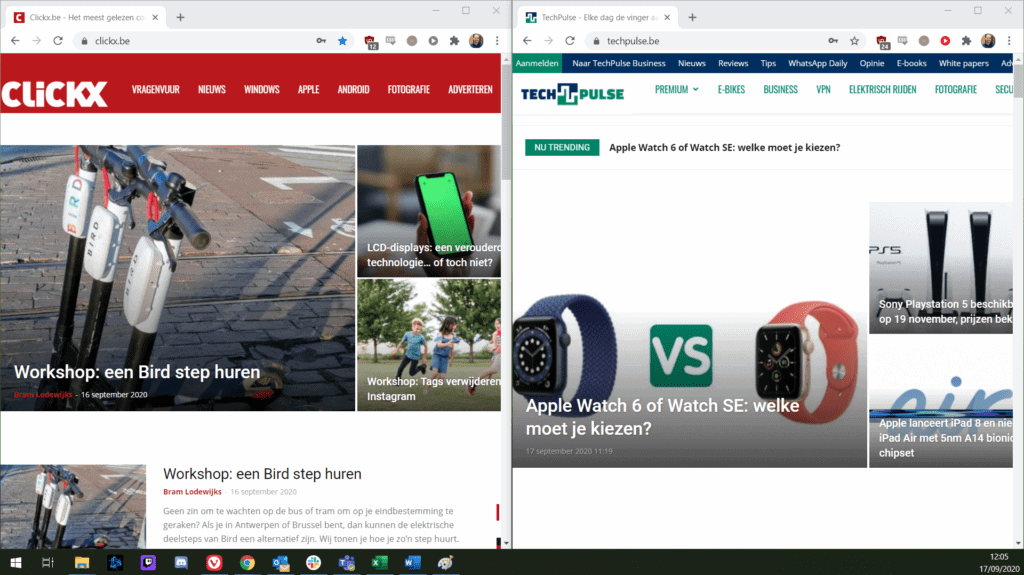This screenshot has height=575, width=1024.
Task: Launch Twitch from the taskbar
Action: tap(148, 563)
